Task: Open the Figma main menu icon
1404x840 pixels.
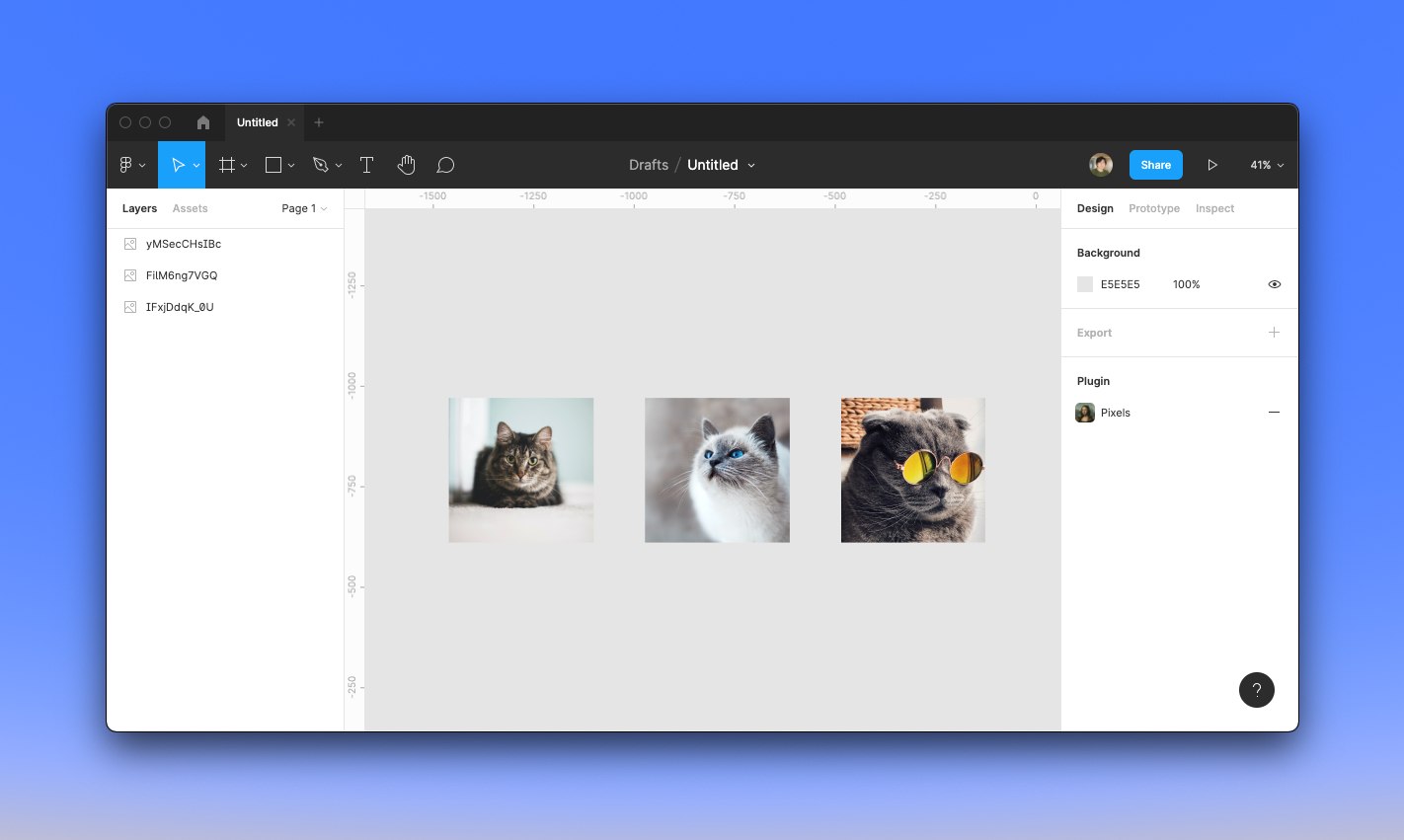Action: 126,165
